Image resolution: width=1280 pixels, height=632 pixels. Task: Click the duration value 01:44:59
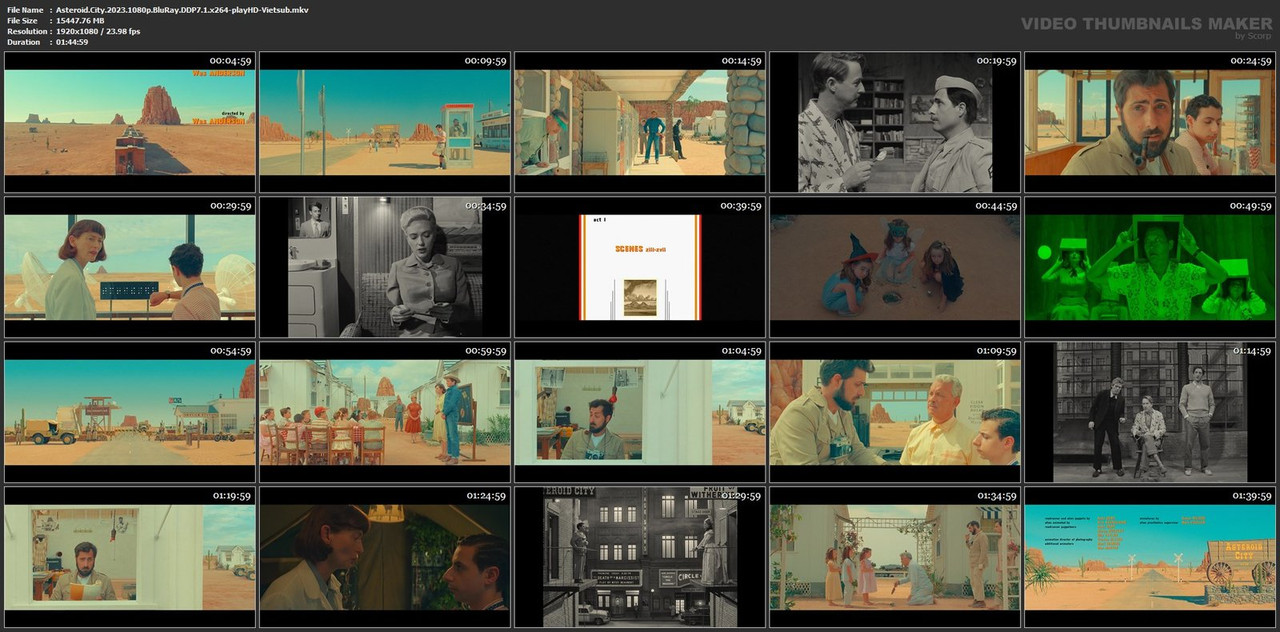click(x=72, y=42)
